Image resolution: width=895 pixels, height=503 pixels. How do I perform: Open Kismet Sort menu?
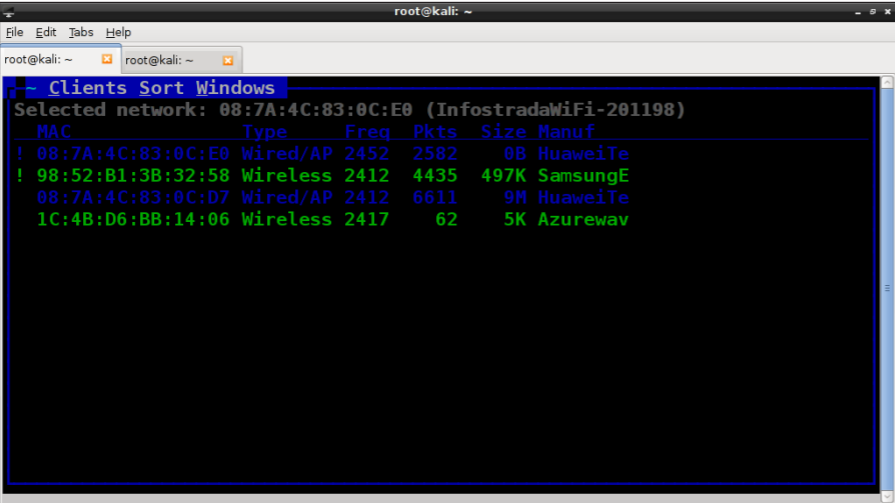[x=162, y=88]
